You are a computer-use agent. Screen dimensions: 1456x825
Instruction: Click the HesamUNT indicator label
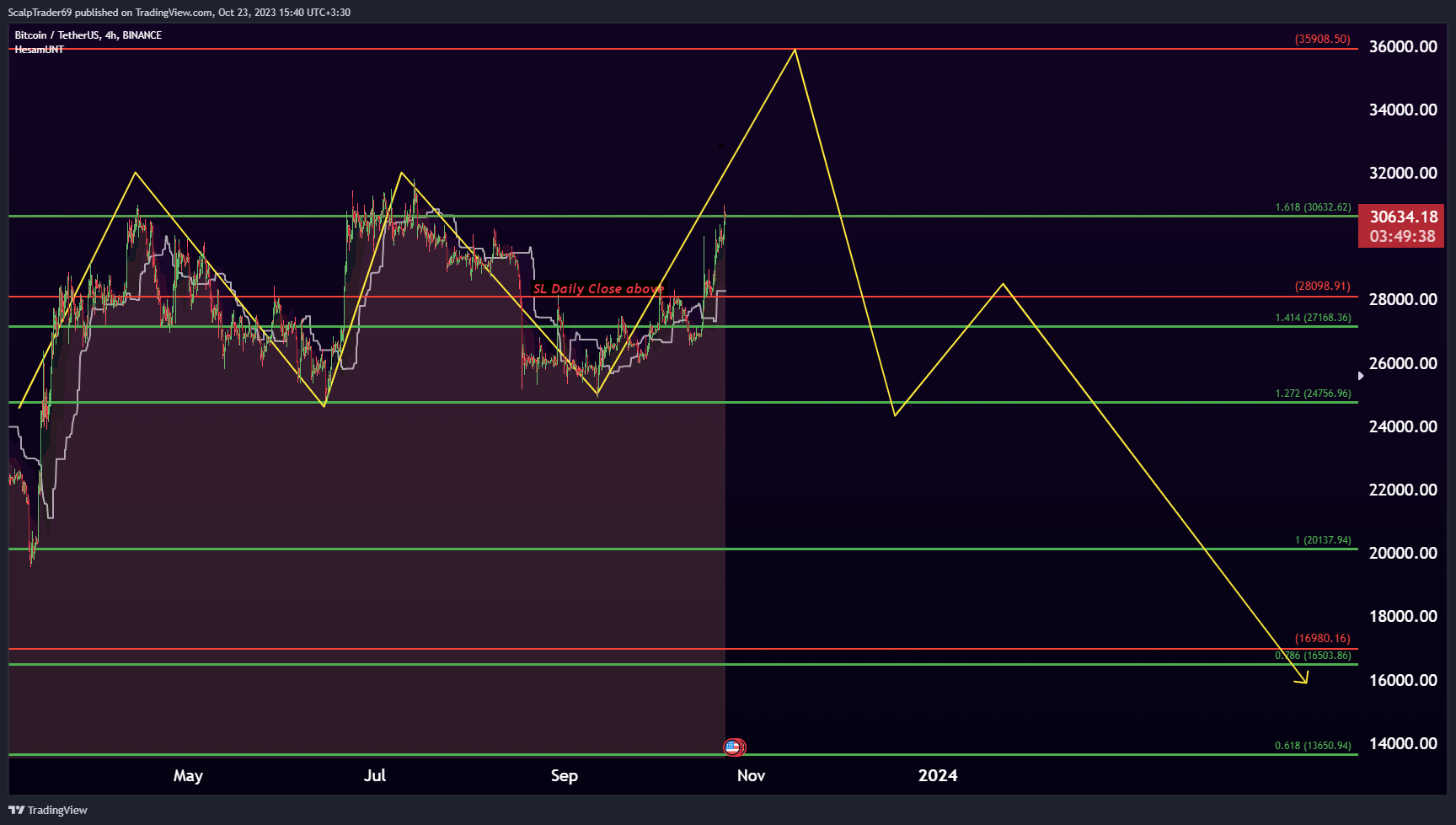40,50
